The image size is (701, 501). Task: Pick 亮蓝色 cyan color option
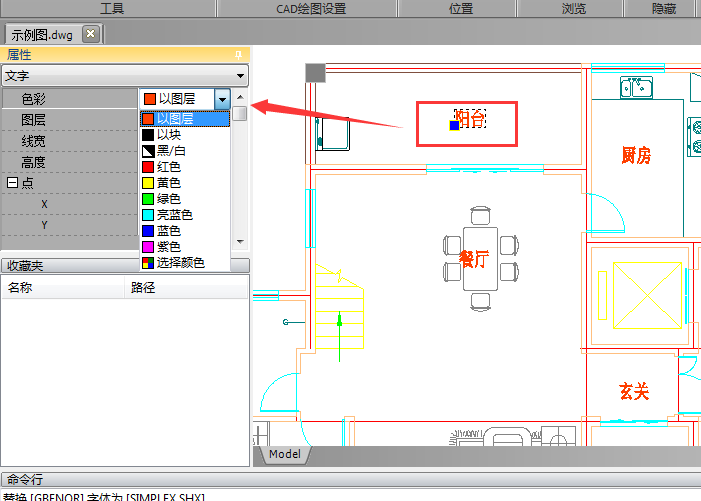tap(174, 215)
